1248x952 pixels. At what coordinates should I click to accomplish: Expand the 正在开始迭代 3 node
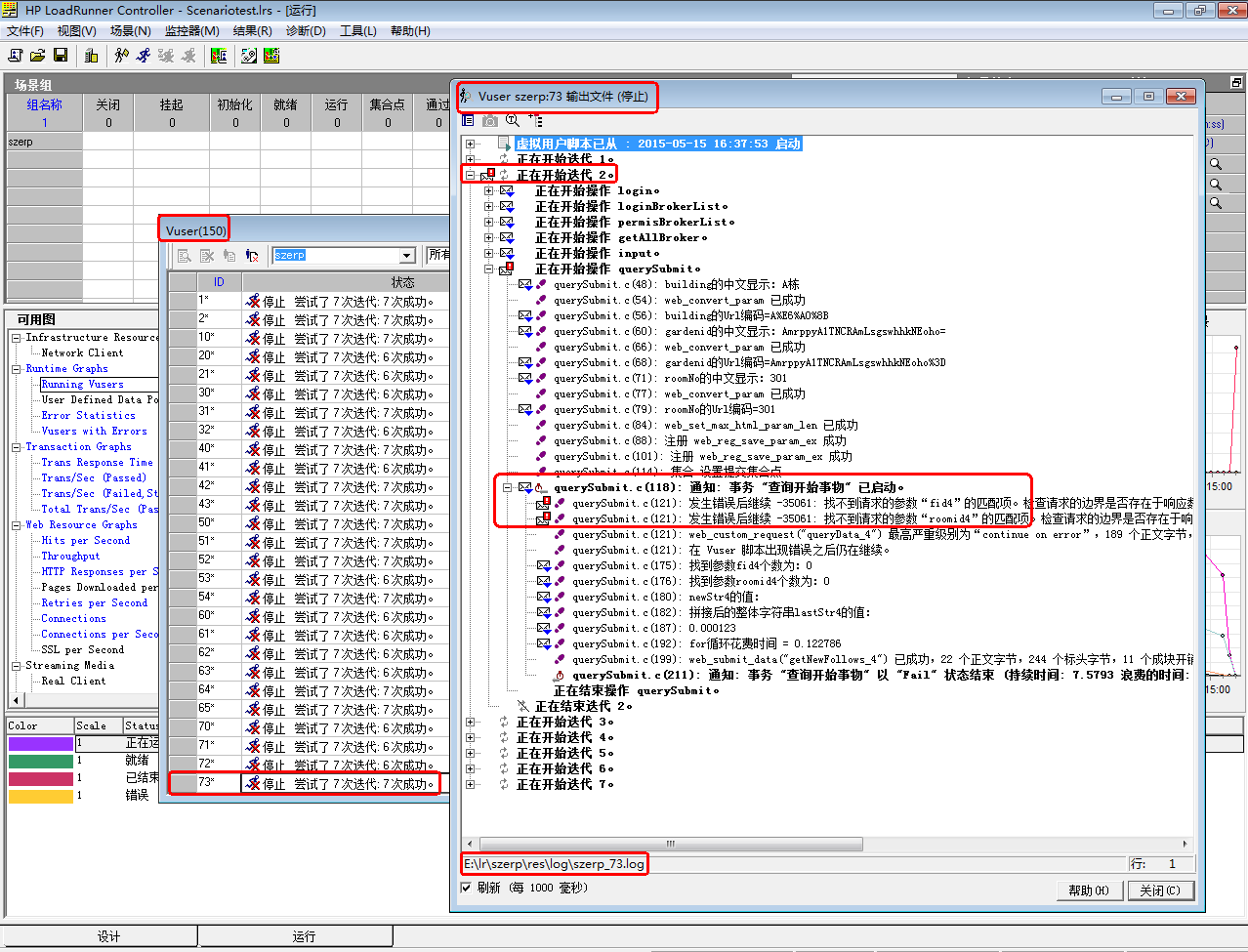[x=470, y=722]
